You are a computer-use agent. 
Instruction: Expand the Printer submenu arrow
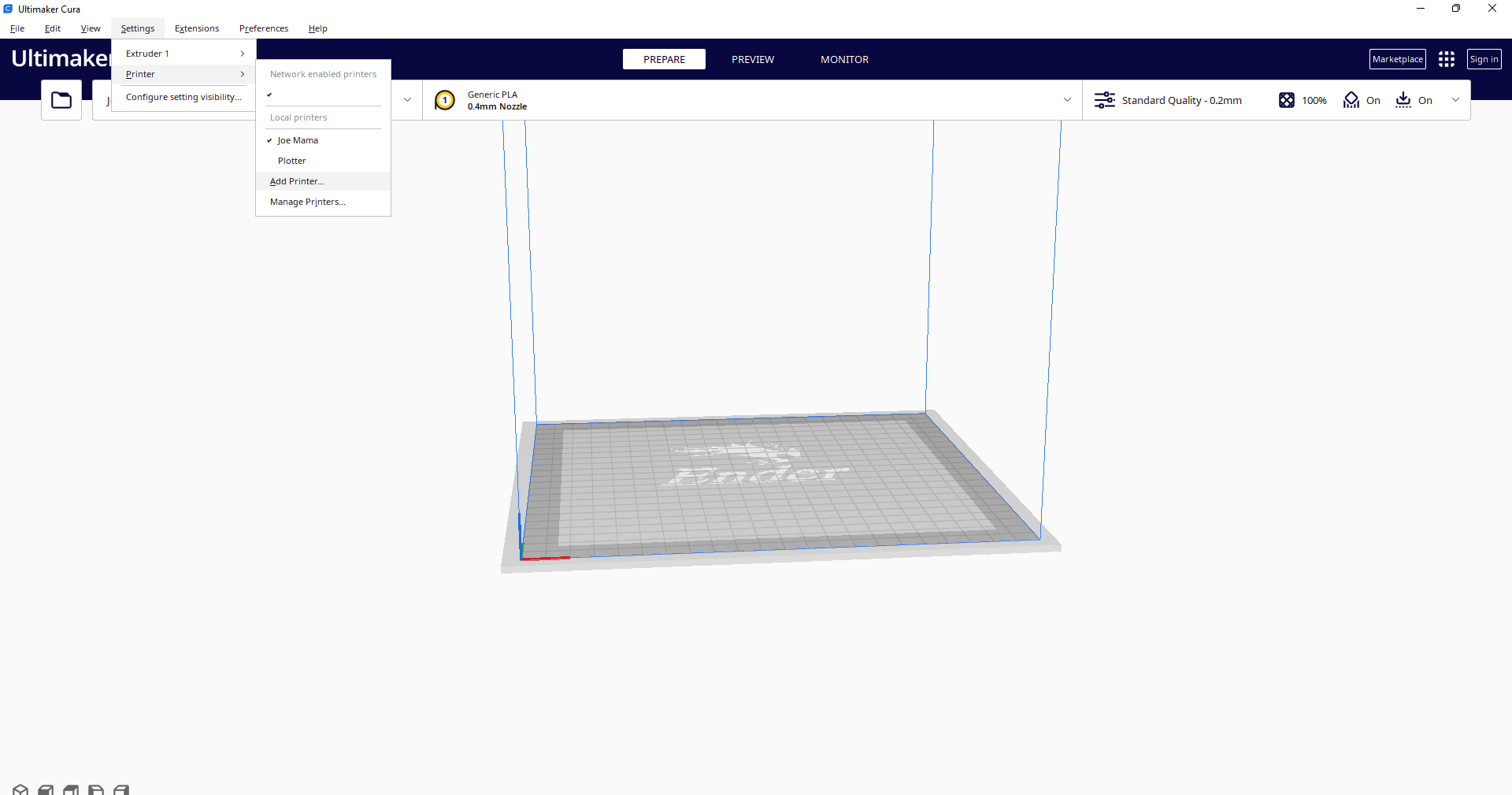pos(243,74)
